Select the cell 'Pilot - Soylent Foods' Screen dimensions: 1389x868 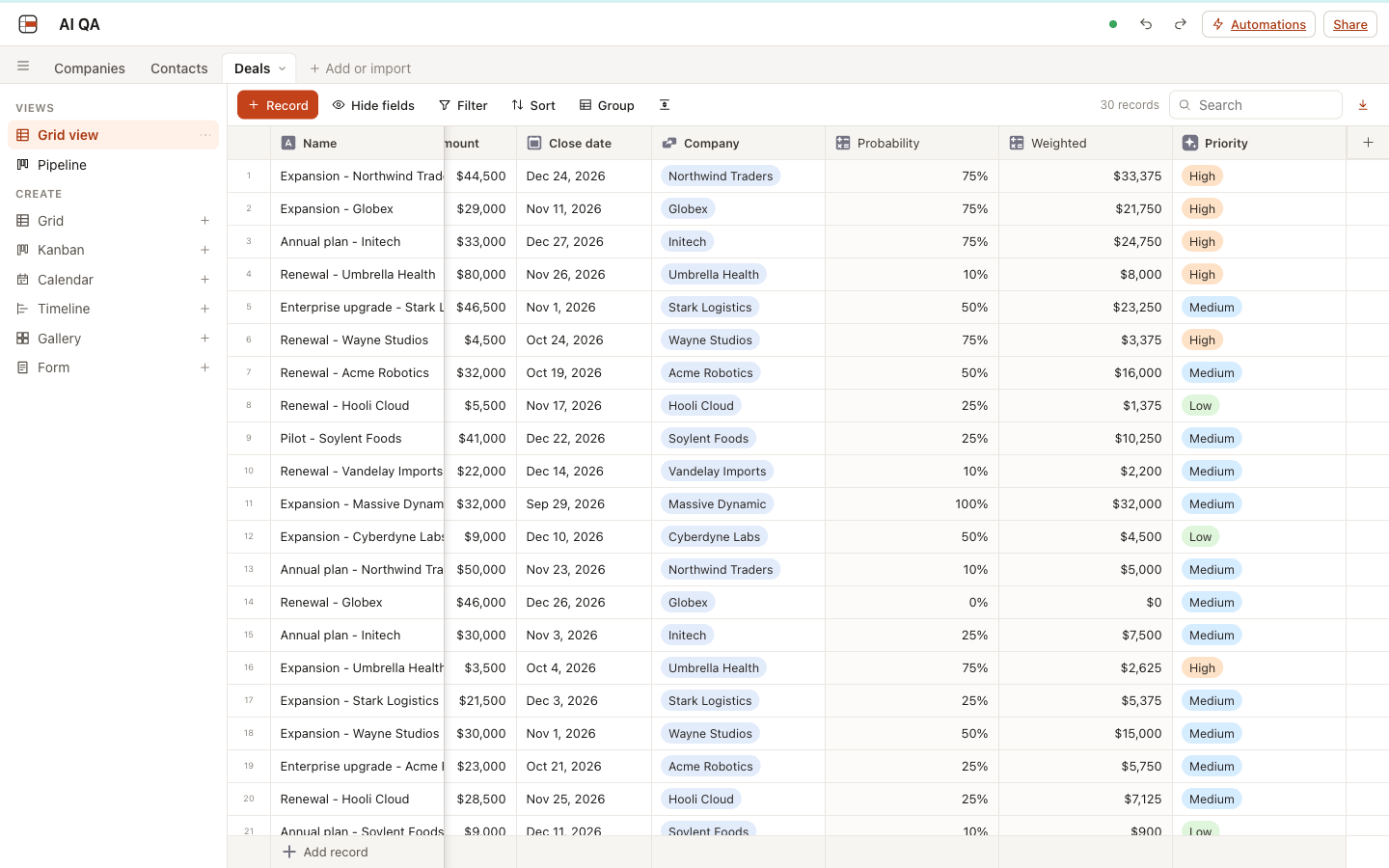tap(358, 439)
